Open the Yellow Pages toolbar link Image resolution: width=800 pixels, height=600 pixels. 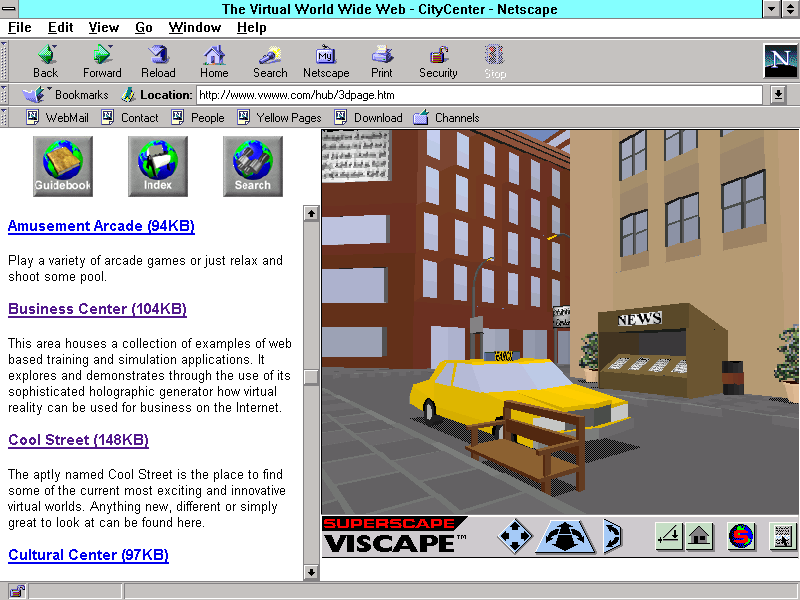(280, 118)
